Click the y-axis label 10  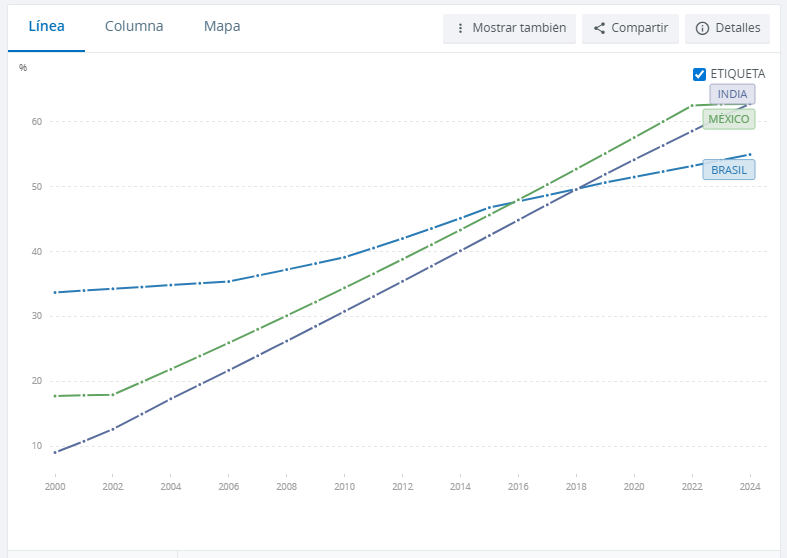37,446
